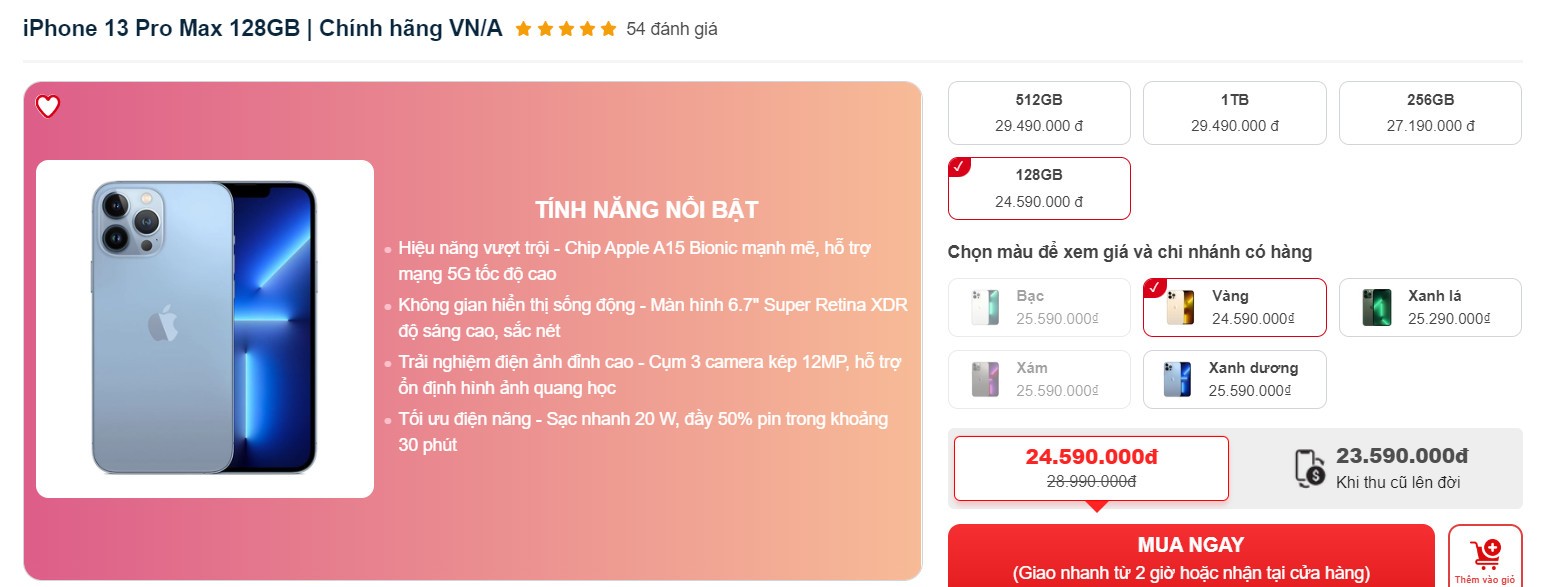Click the iPhone 13 Pro Max product image
Screen dimensions: 1546x587
pos(205,329)
